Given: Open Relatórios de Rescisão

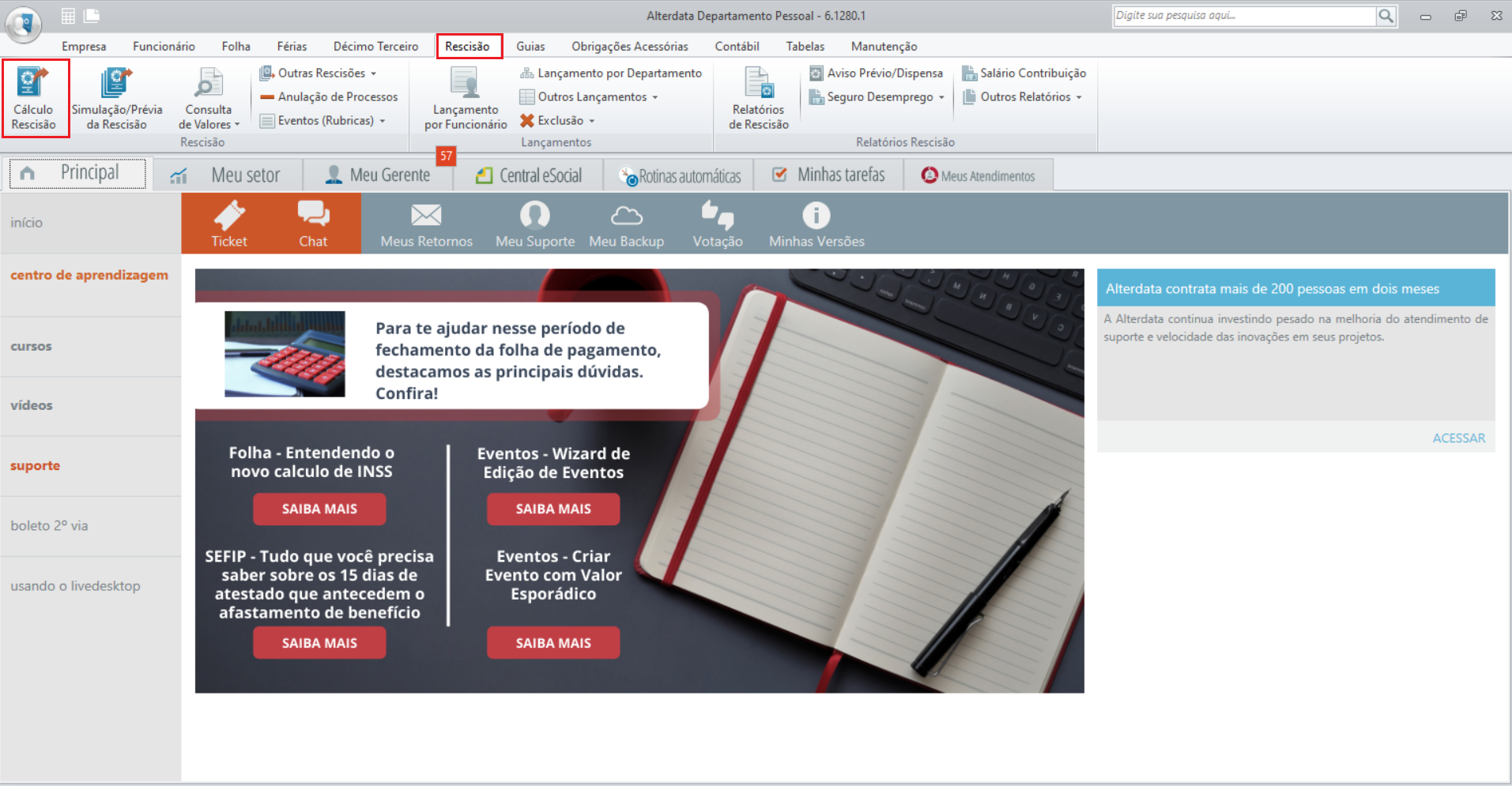Looking at the screenshot, I should 759,99.
